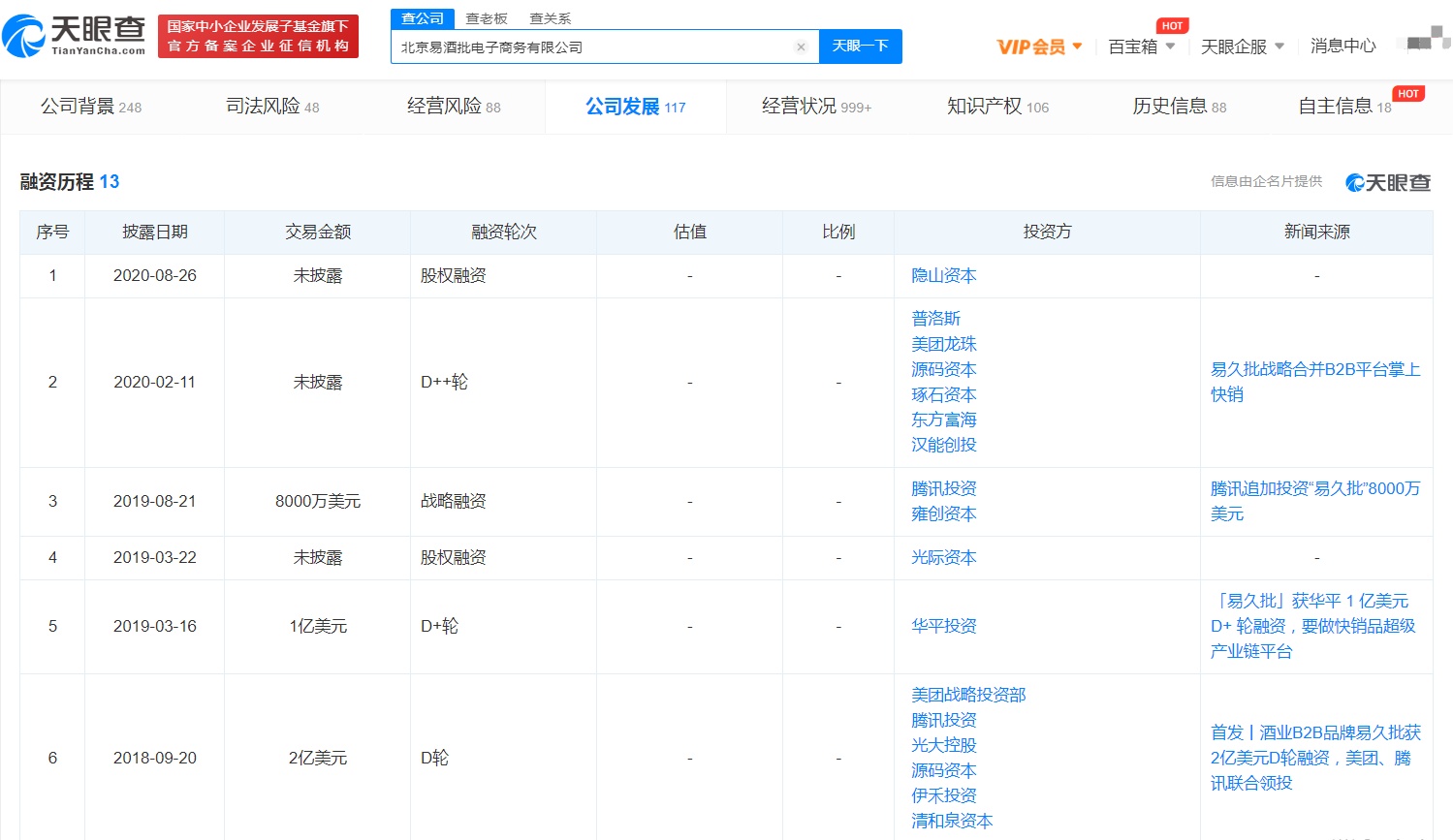Open investor 华平投资
This screenshot has height=840, width=1453.
click(943, 627)
